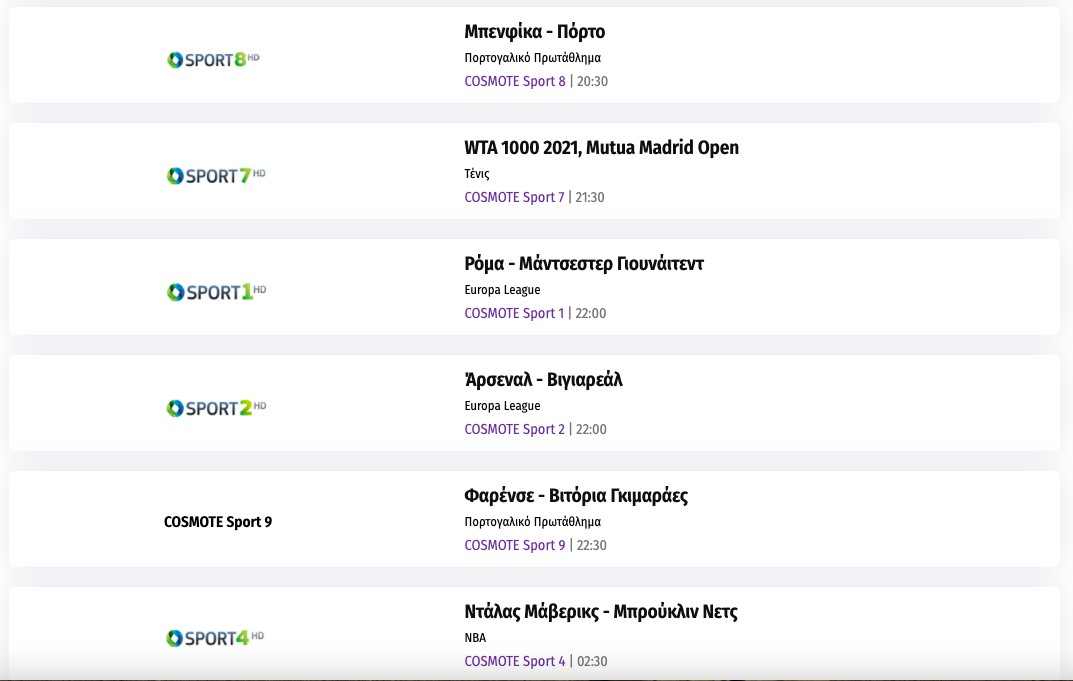Open the Μπενφίκα - Πόρτο match title

[x=534, y=32]
